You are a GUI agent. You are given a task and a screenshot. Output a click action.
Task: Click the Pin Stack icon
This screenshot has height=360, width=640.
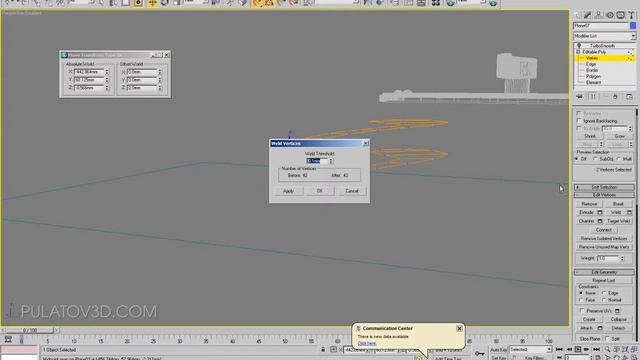[579, 97]
